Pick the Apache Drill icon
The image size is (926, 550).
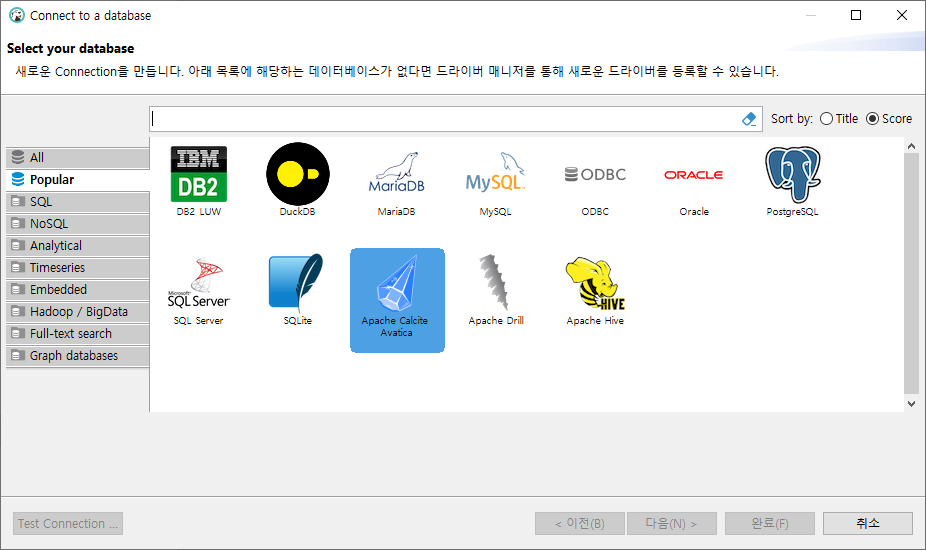495,282
